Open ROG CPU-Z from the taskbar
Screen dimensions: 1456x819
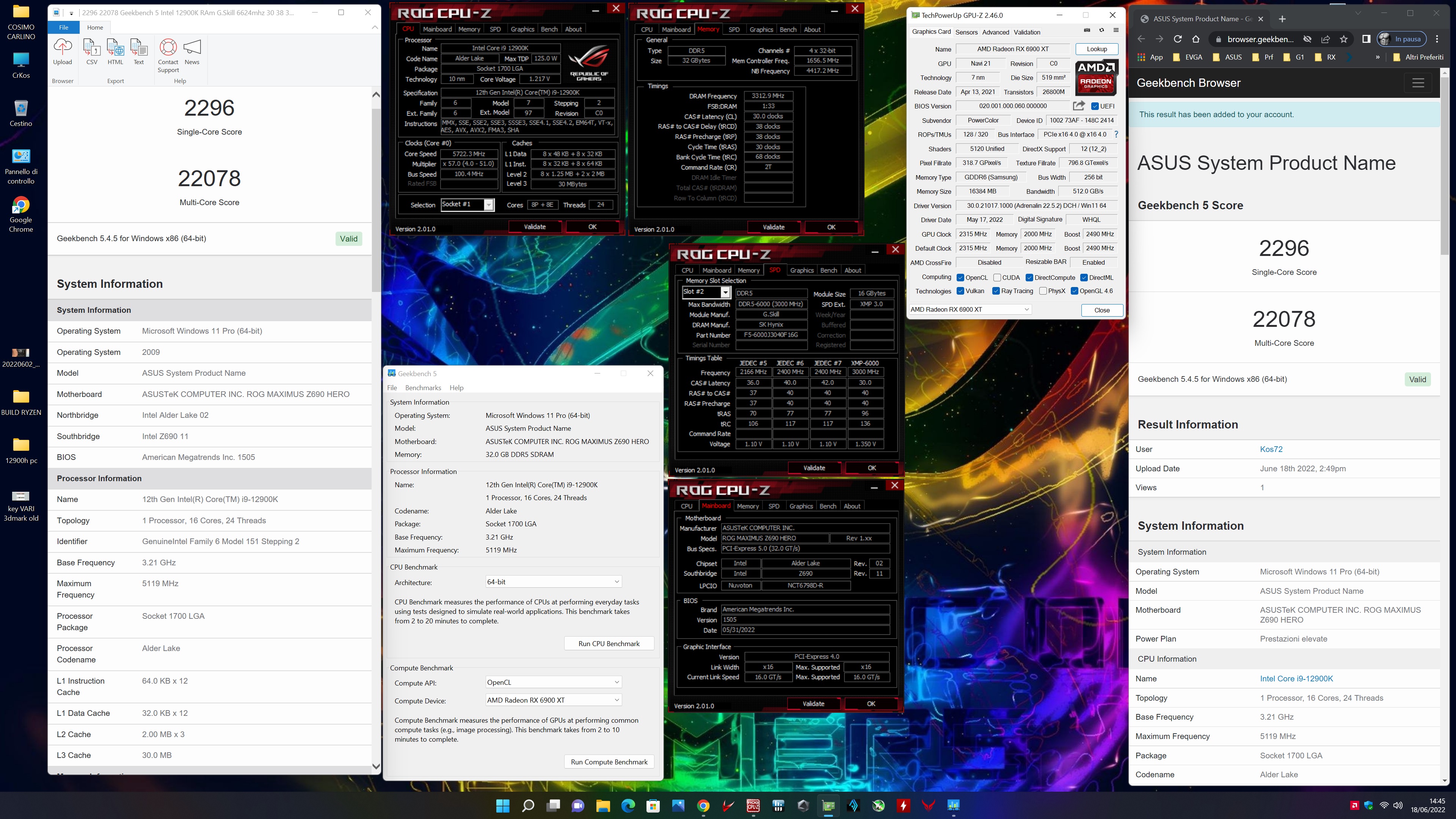click(753, 805)
